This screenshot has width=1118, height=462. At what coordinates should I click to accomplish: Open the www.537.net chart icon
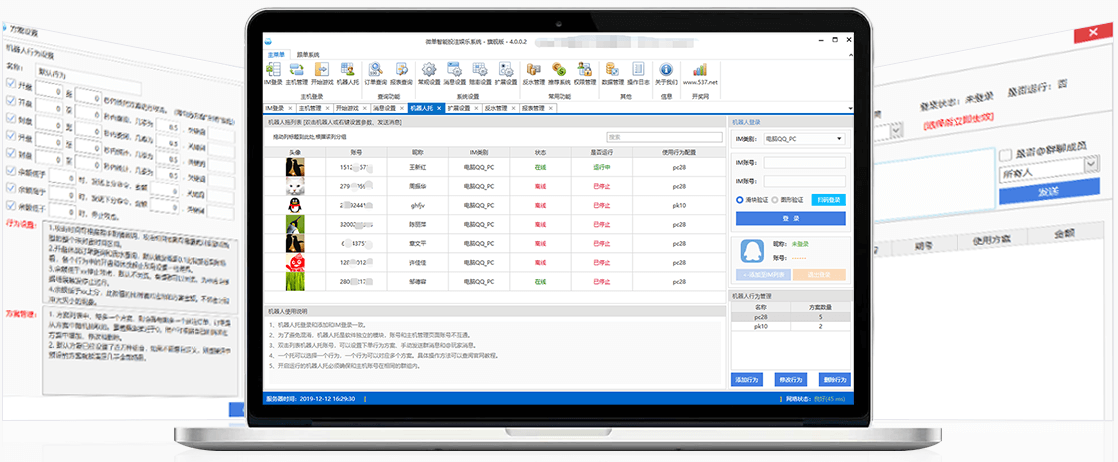(701, 71)
